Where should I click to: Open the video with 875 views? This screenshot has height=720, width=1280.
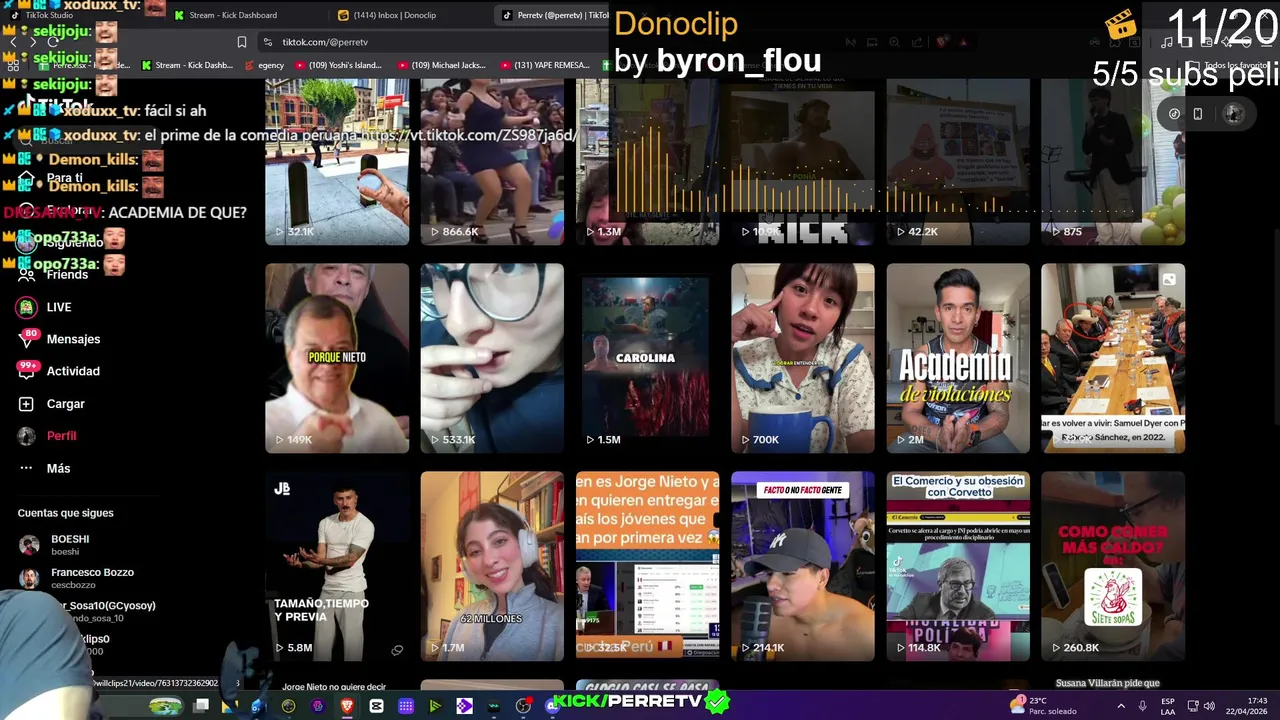[x=1113, y=162]
